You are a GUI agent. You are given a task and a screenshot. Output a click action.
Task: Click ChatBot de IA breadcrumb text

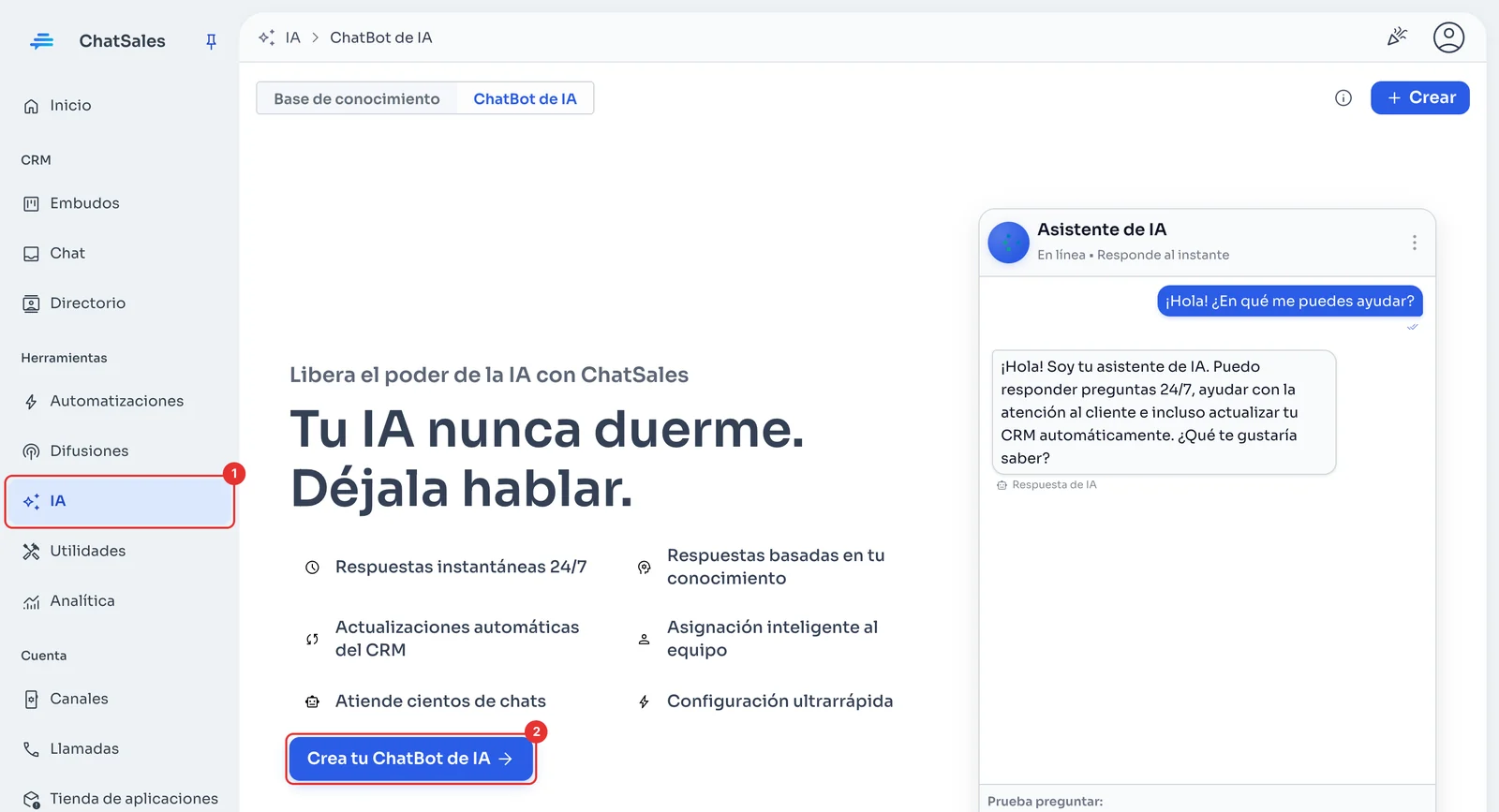tap(380, 37)
